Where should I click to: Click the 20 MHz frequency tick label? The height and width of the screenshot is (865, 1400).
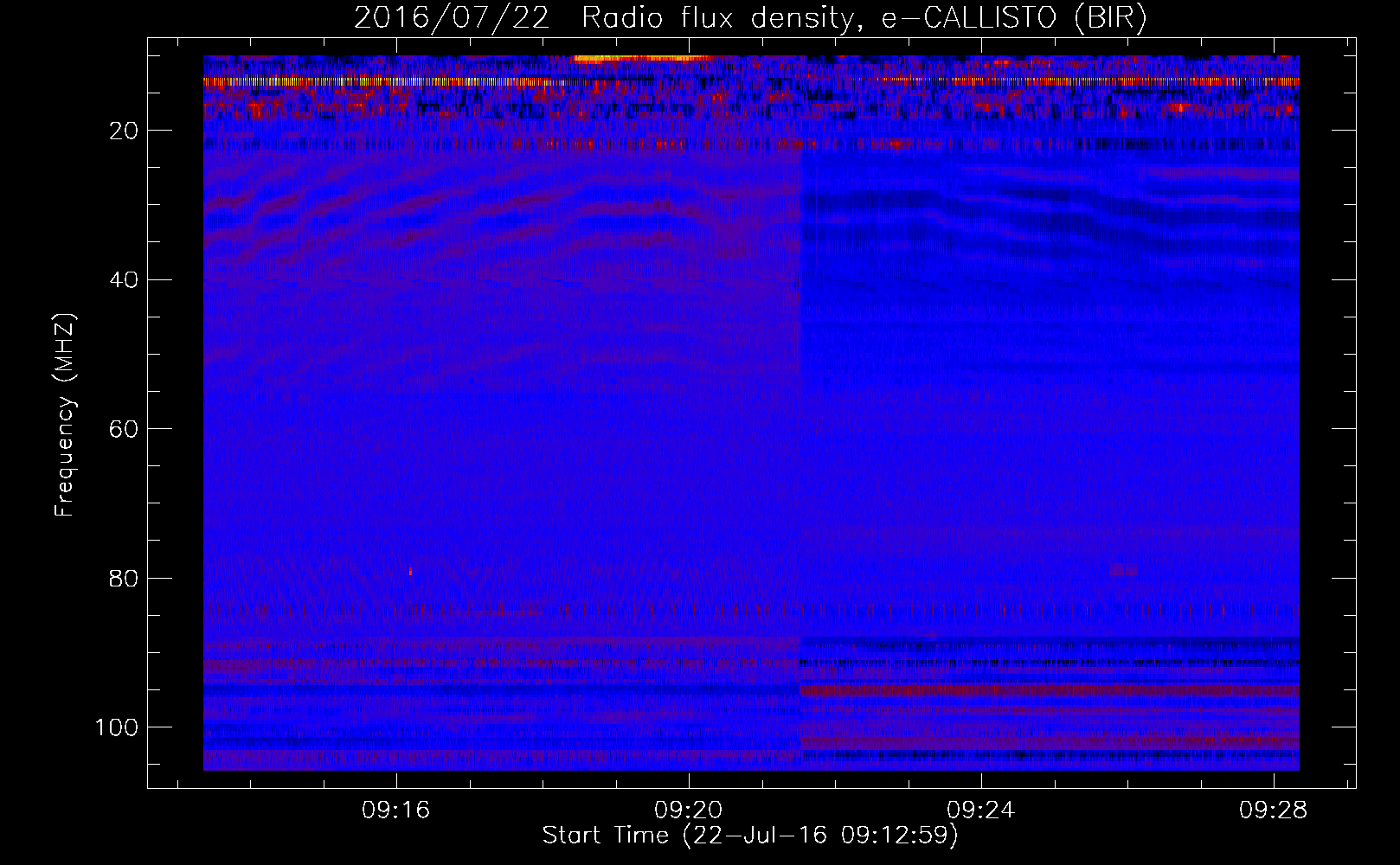click(125, 131)
